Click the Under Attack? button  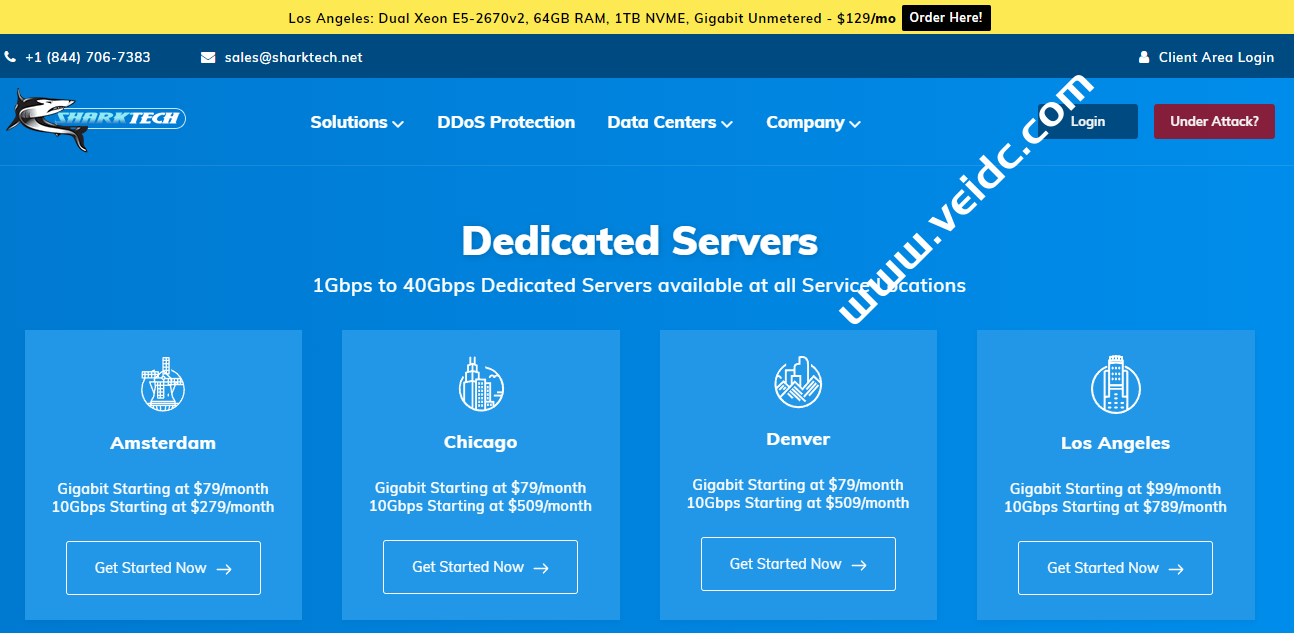[1214, 121]
